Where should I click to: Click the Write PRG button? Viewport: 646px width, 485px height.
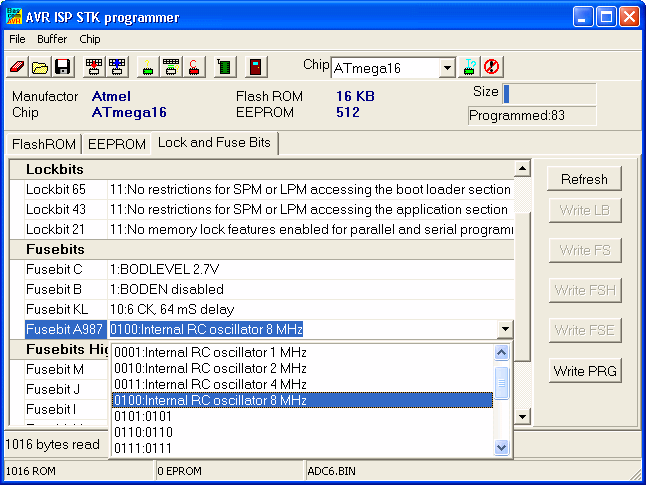(584, 371)
